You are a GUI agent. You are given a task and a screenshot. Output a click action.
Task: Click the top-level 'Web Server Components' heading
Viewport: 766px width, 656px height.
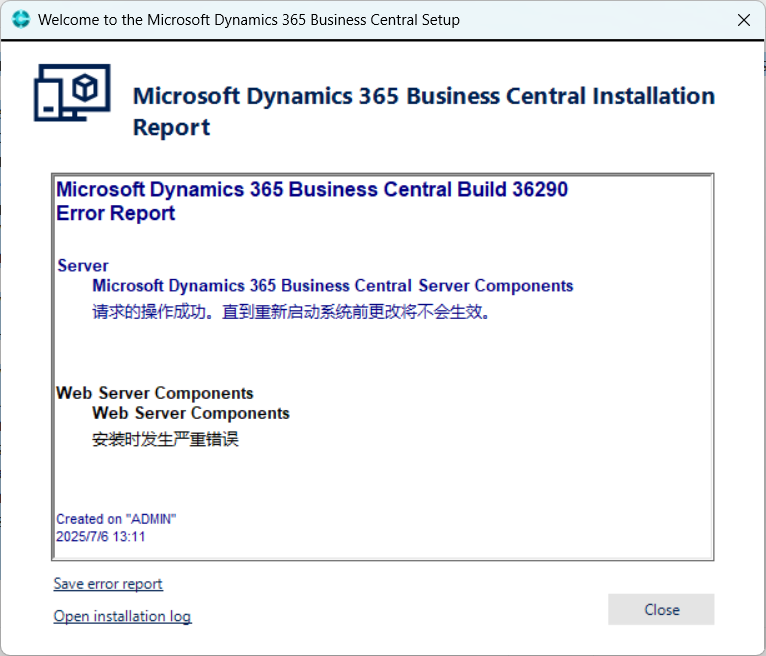154,393
